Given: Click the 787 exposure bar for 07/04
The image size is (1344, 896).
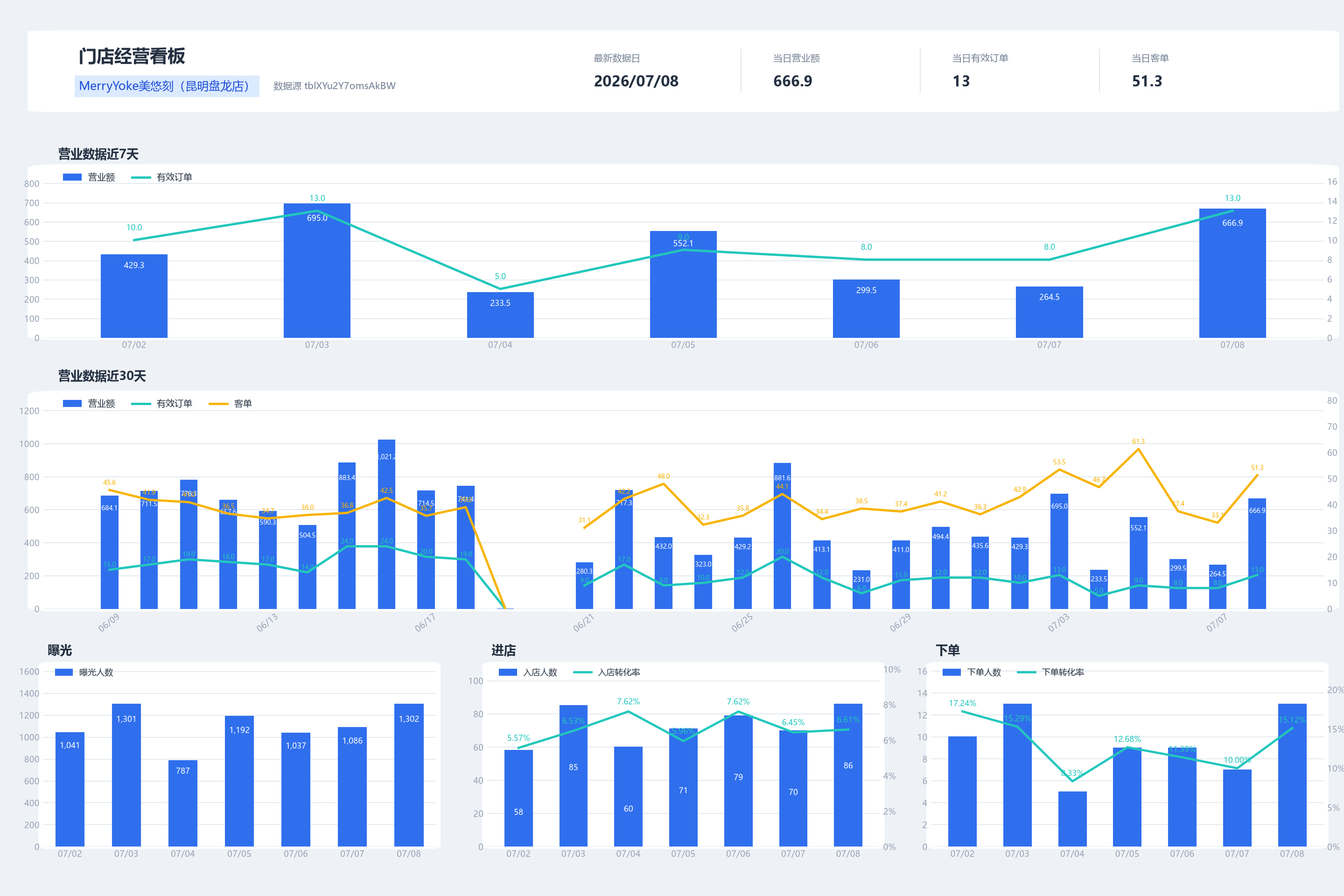Looking at the screenshot, I should coord(183,803).
